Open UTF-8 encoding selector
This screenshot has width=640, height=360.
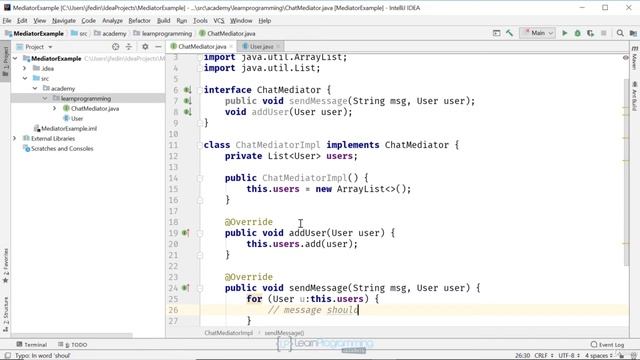[569, 356]
